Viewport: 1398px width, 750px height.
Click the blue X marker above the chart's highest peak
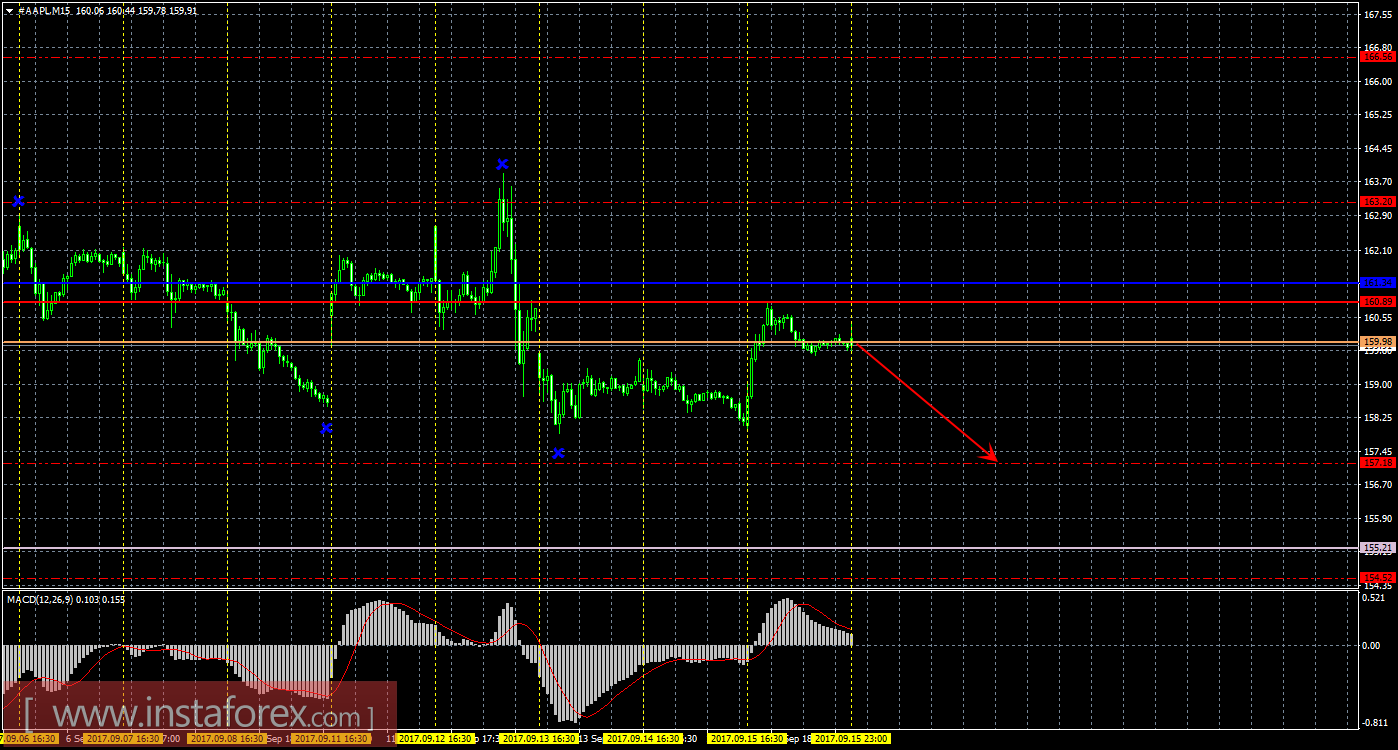point(502,164)
